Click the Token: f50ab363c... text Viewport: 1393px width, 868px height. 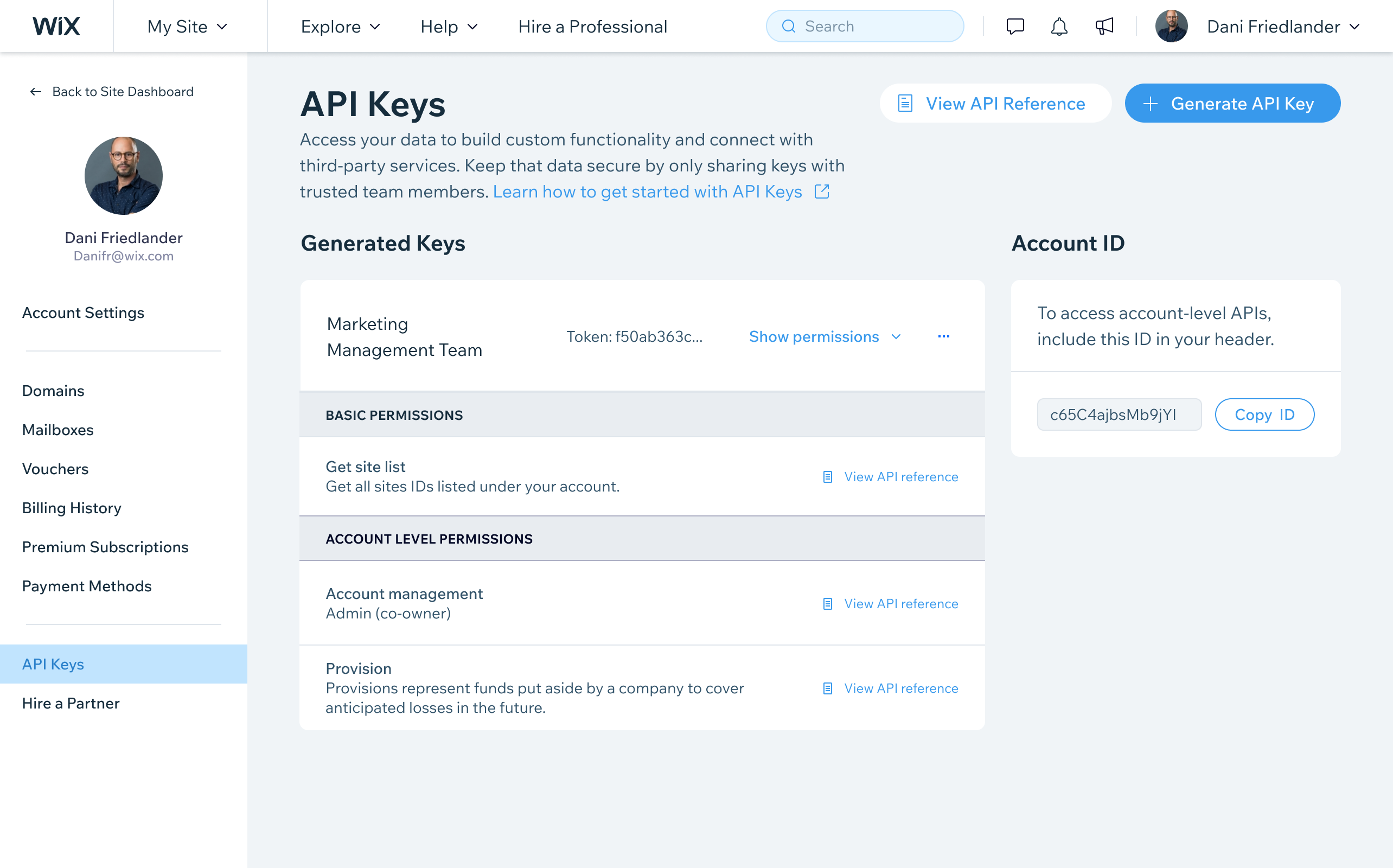(x=634, y=336)
